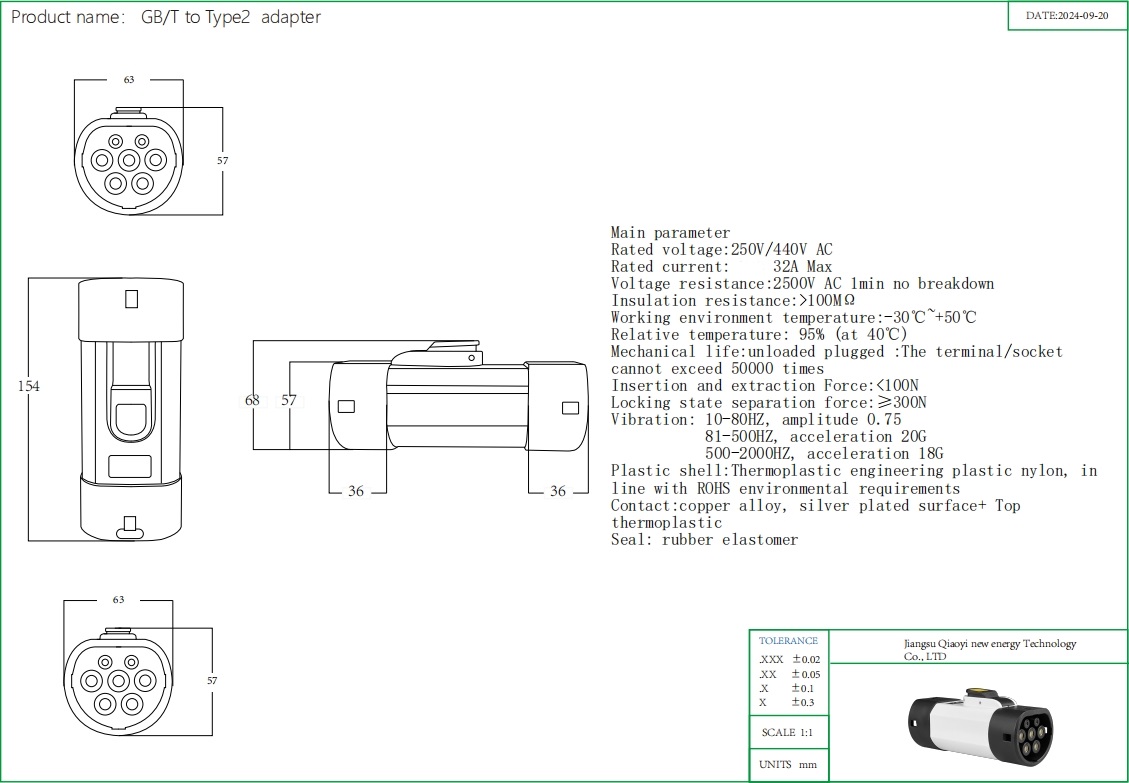Select the 68 height dimension label
The image size is (1129, 783).
[252, 400]
